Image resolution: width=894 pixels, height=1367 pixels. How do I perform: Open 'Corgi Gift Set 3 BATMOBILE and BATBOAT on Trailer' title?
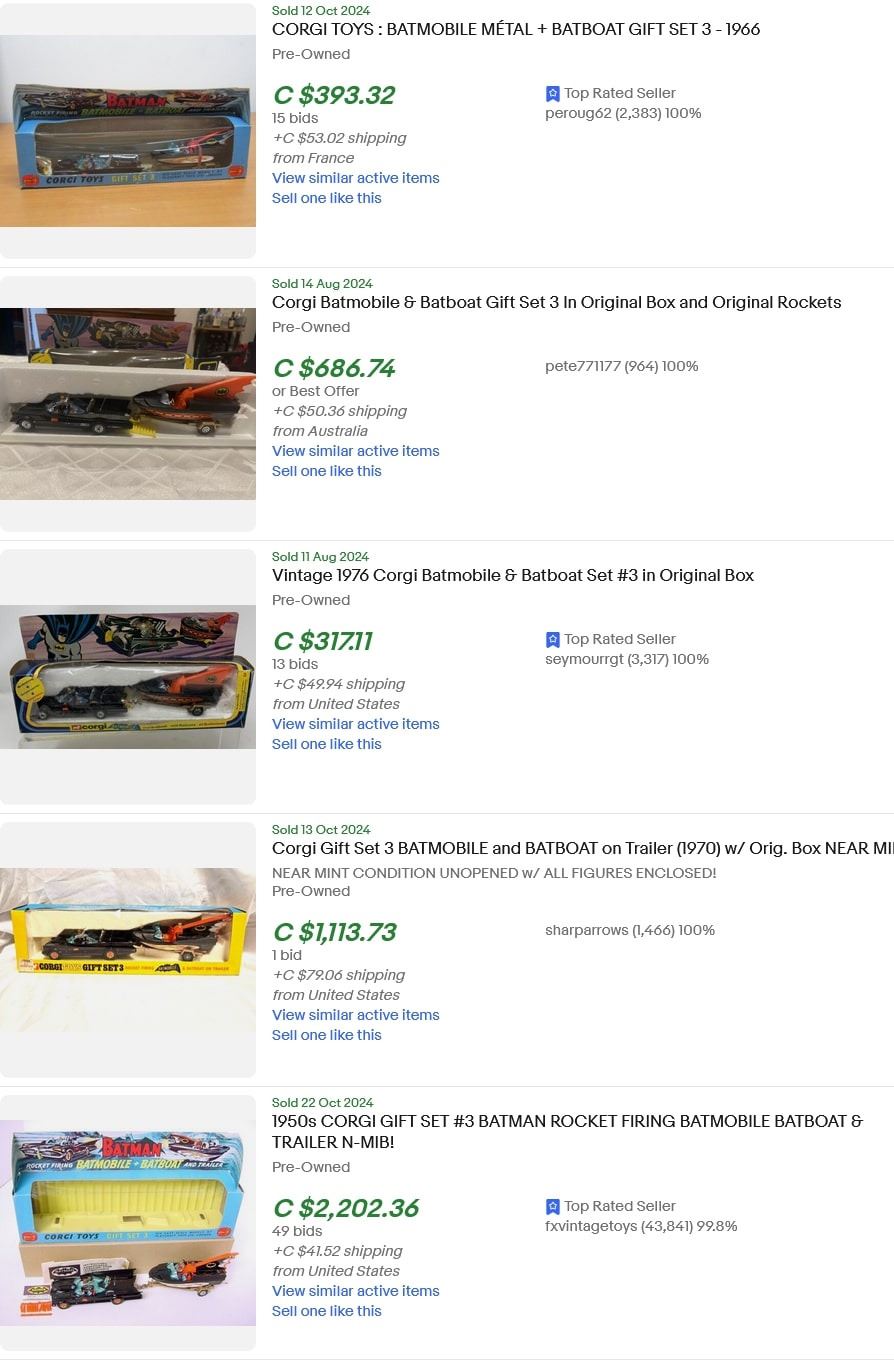(583, 848)
